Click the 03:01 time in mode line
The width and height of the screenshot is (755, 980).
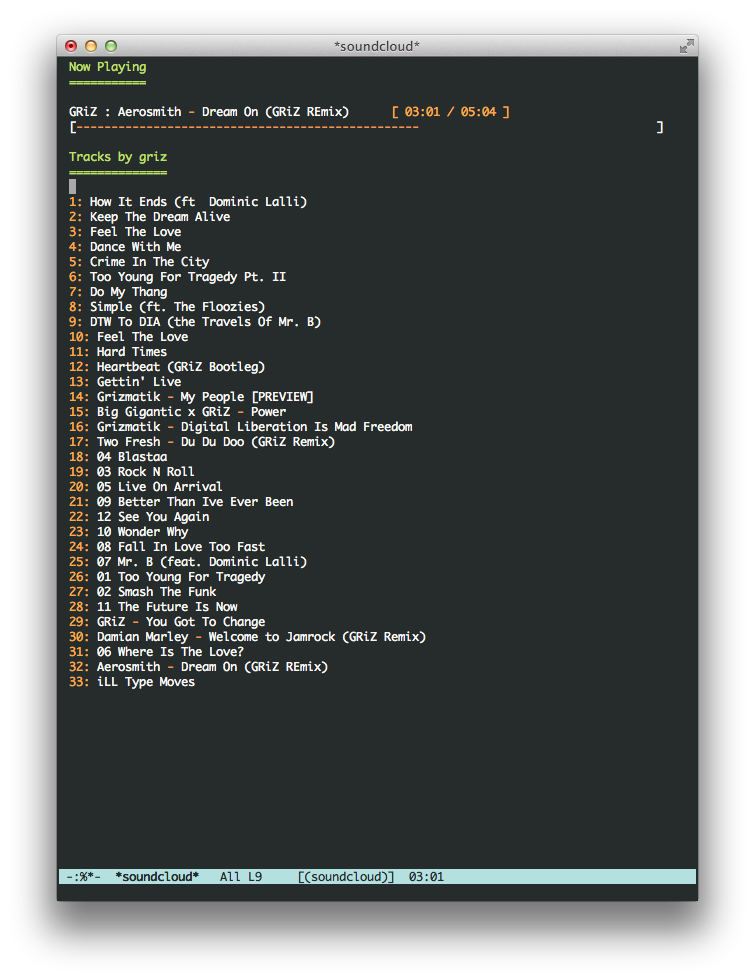(x=426, y=877)
